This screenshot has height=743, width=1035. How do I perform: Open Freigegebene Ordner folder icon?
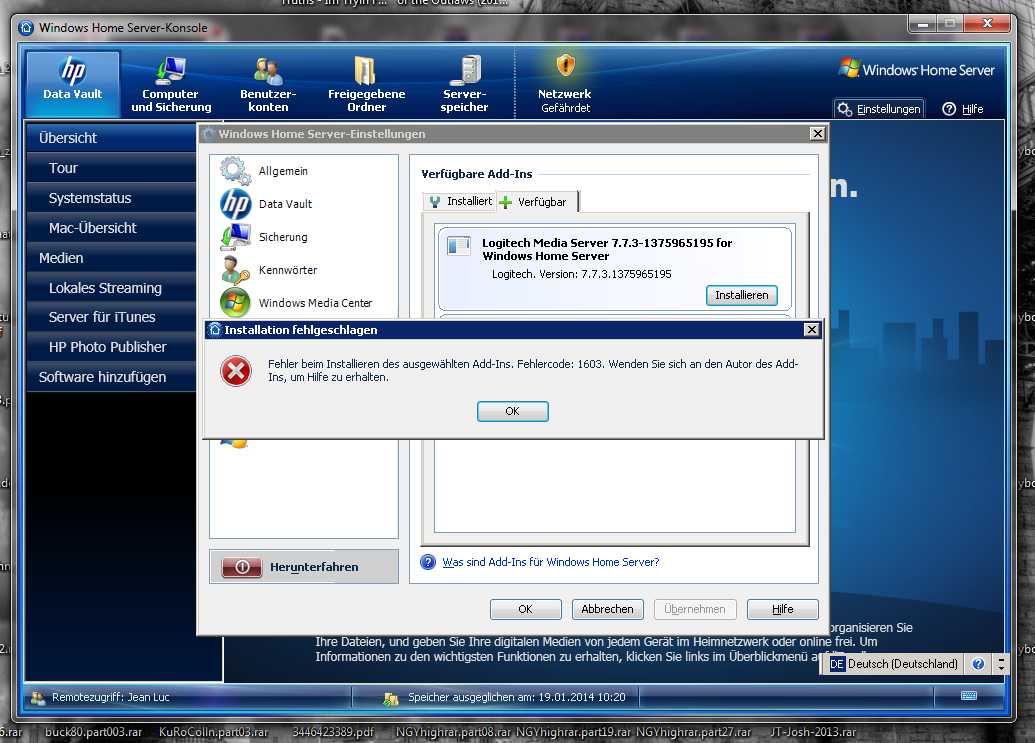[366, 84]
